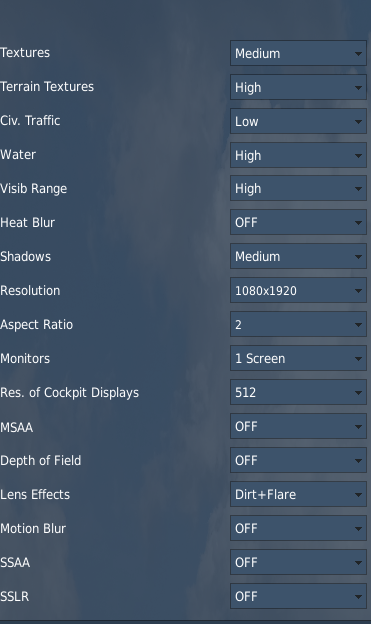Click the Textures label

pos(25,53)
